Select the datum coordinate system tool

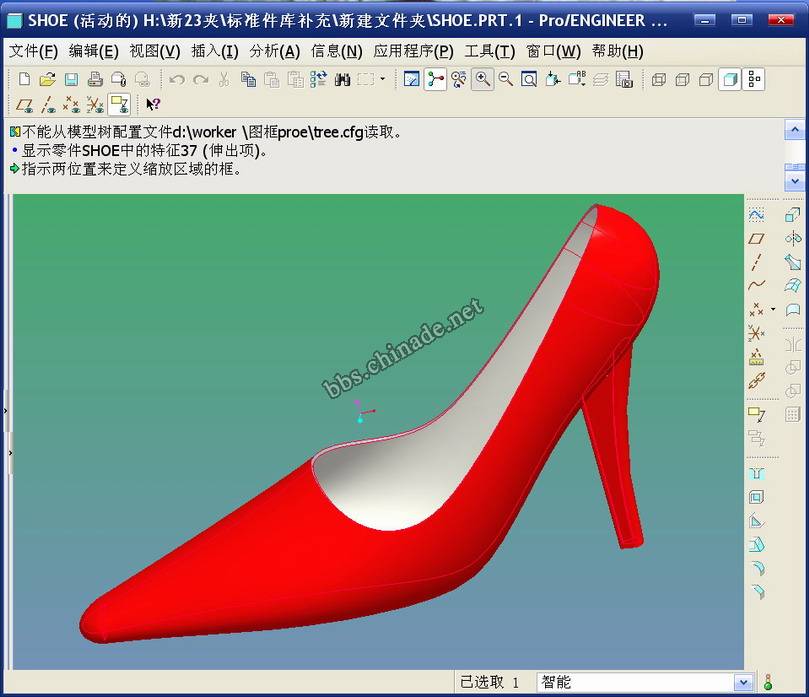coord(756,333)
